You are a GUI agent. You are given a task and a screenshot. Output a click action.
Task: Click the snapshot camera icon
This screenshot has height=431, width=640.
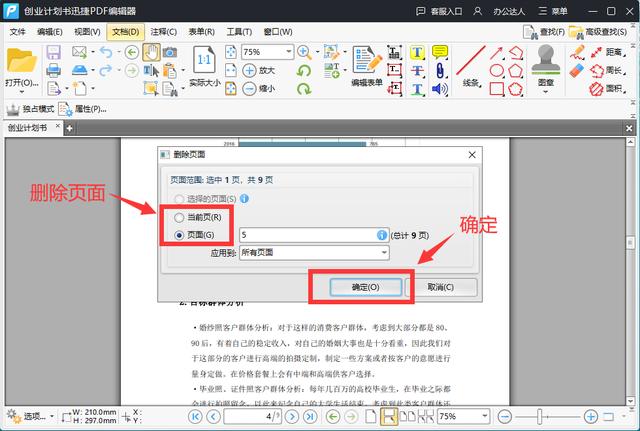(170, 52)
